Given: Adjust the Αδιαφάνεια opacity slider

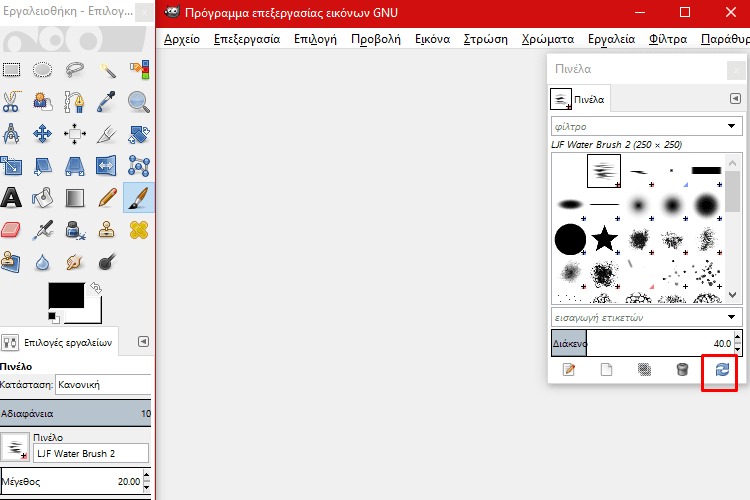Looking at the screenshot, I should [x=76, y=413].
